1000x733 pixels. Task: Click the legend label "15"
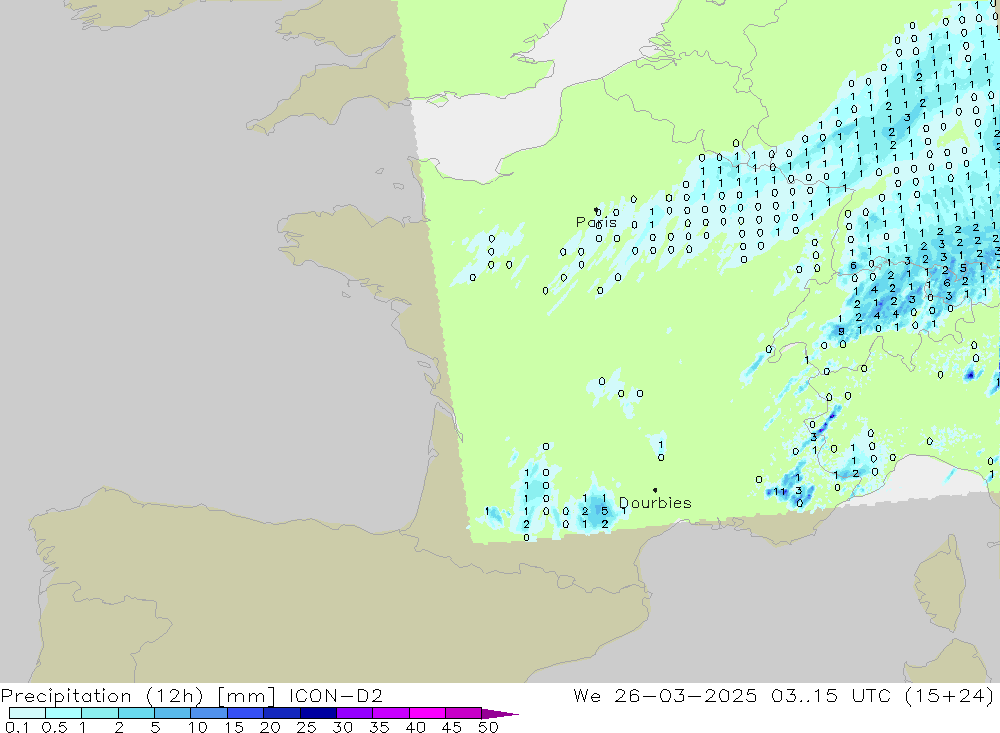click(x=234, y=727)
